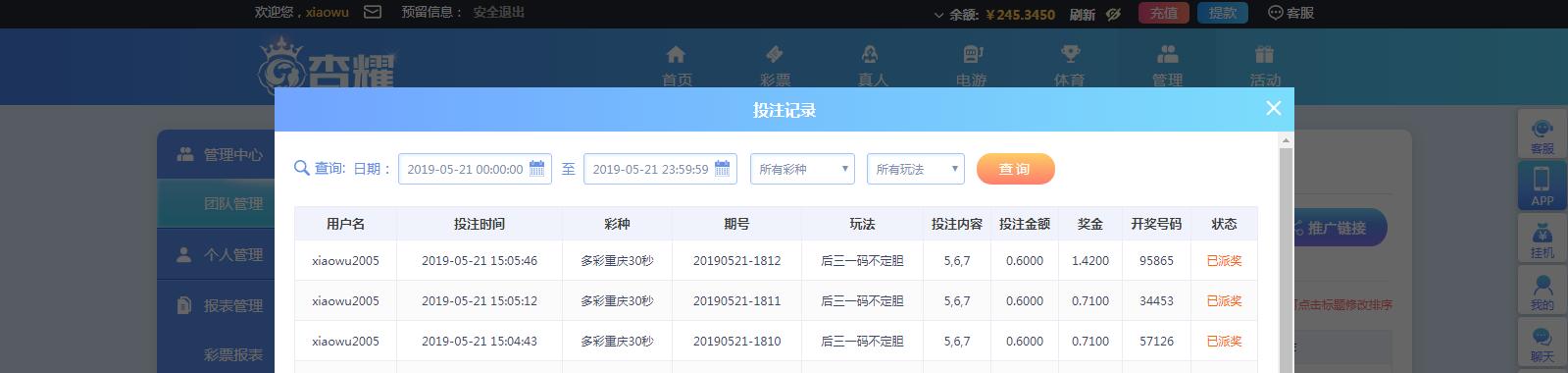Open 体育 sports nav item
Image resolution: width=1568 pixels, height=373 pixels.
[x=1069, y=66]
